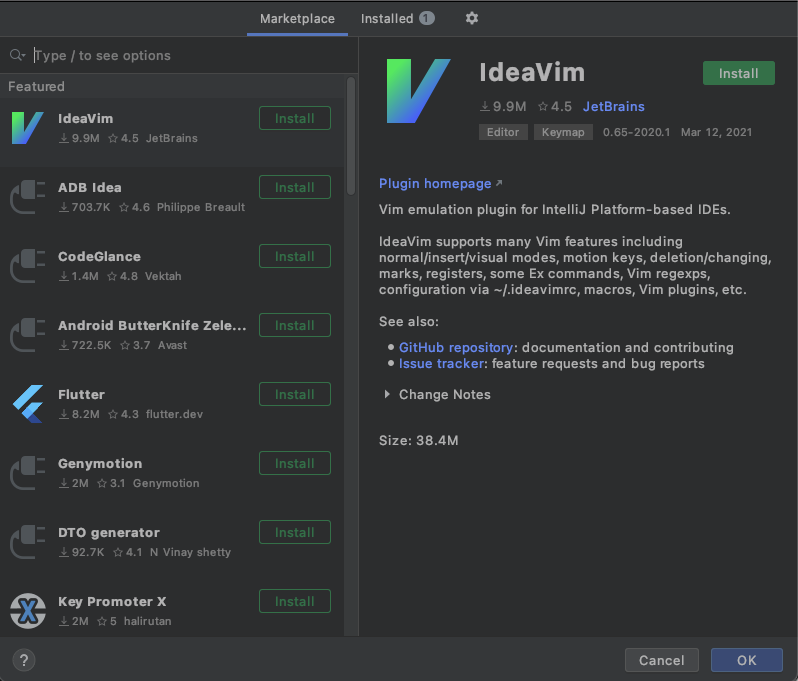Select the Key Promoter X plugin name
This screenshot has width=798, height=681.
tap(112, 602)
